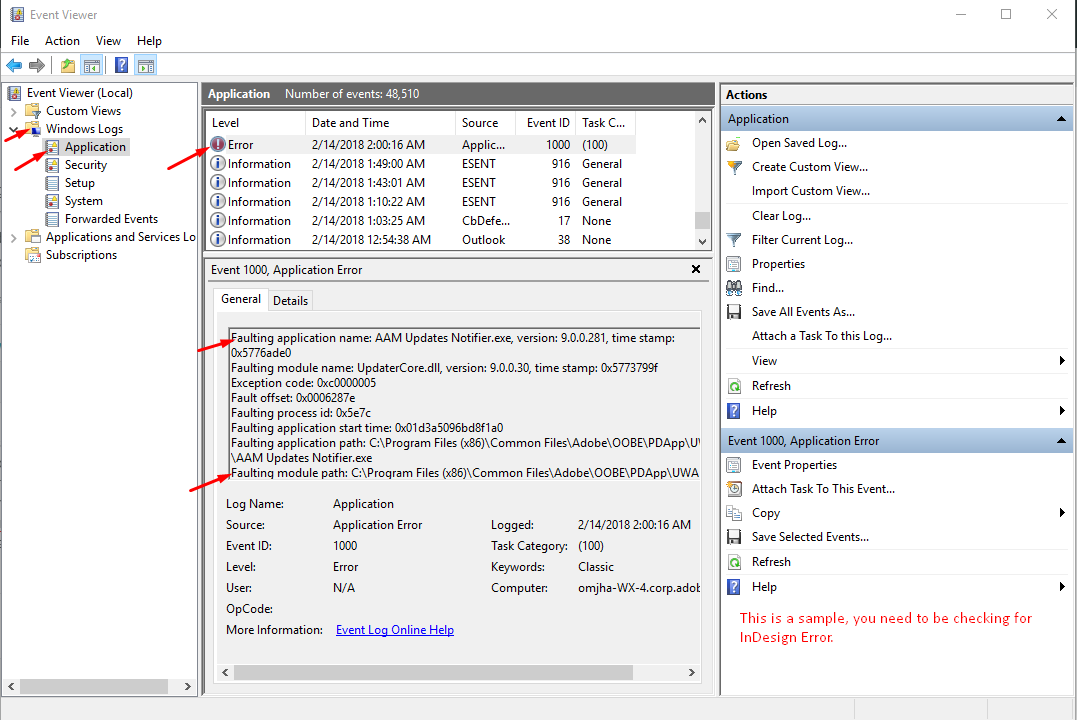
Task: Click the back navigation arrow
Action: coord(13,66)
